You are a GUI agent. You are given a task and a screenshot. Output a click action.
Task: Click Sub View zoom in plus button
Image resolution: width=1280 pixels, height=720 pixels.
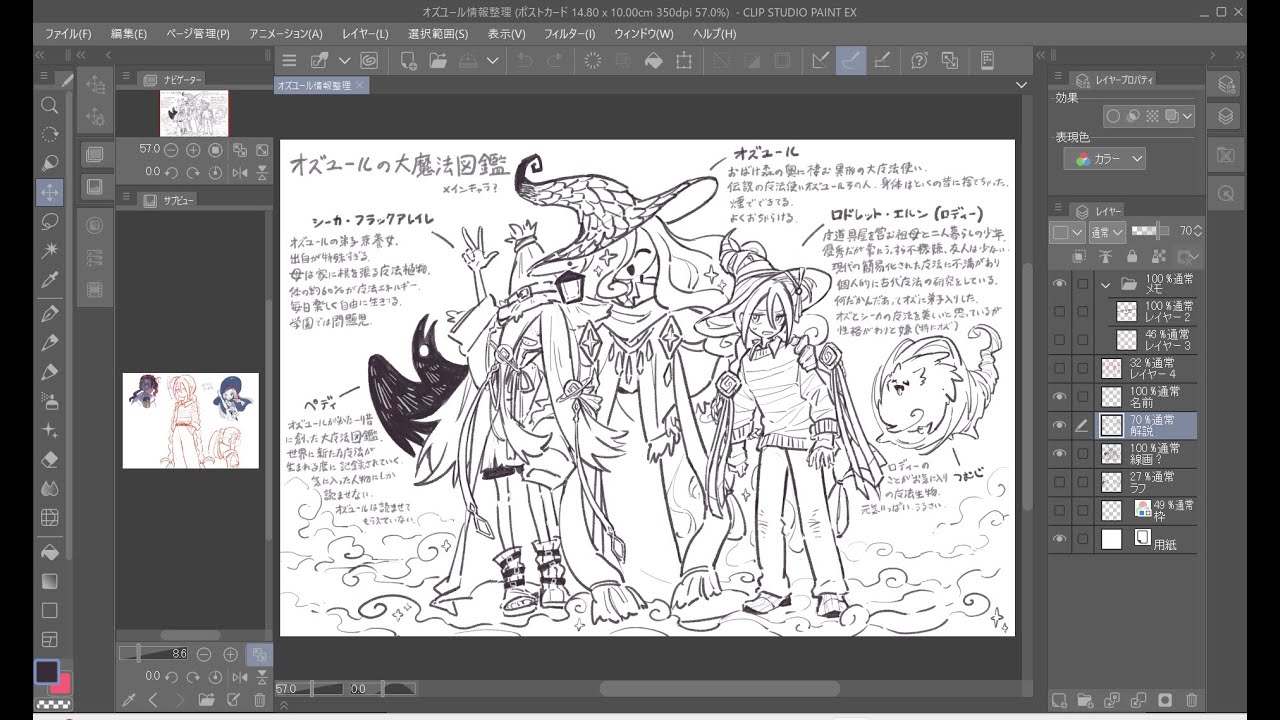[x=231, y=654]
